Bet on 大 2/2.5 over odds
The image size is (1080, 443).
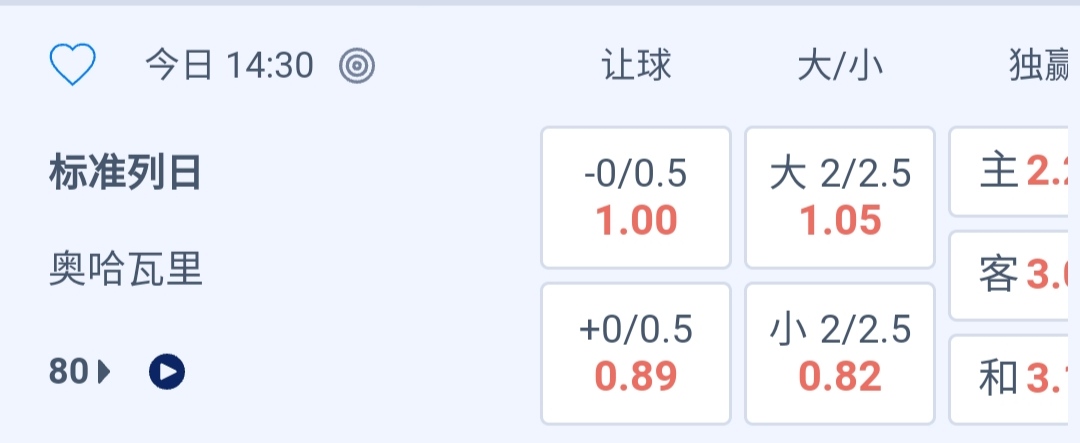(840, 197)
